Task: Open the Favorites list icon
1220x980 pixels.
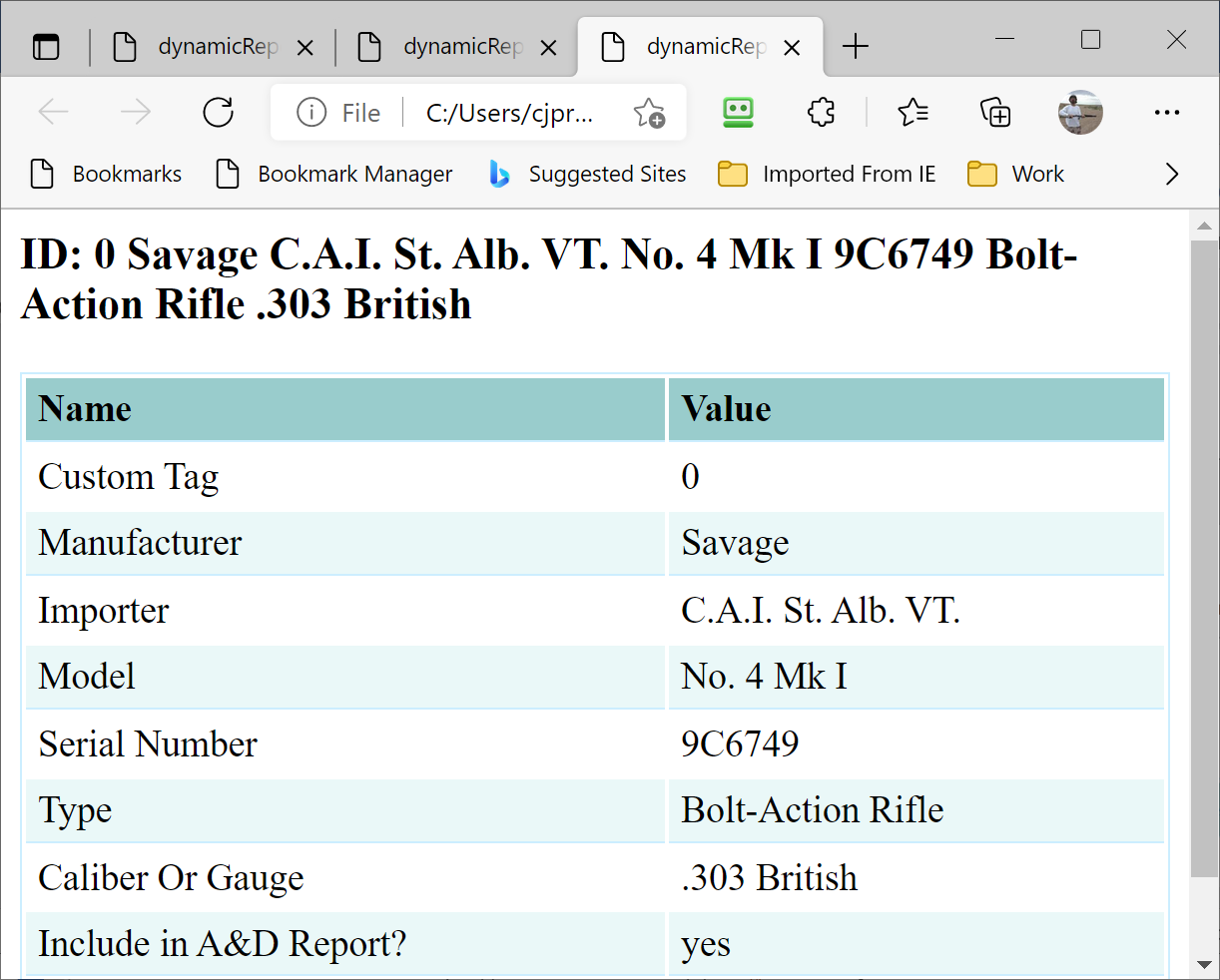Action: click(913, 112)
